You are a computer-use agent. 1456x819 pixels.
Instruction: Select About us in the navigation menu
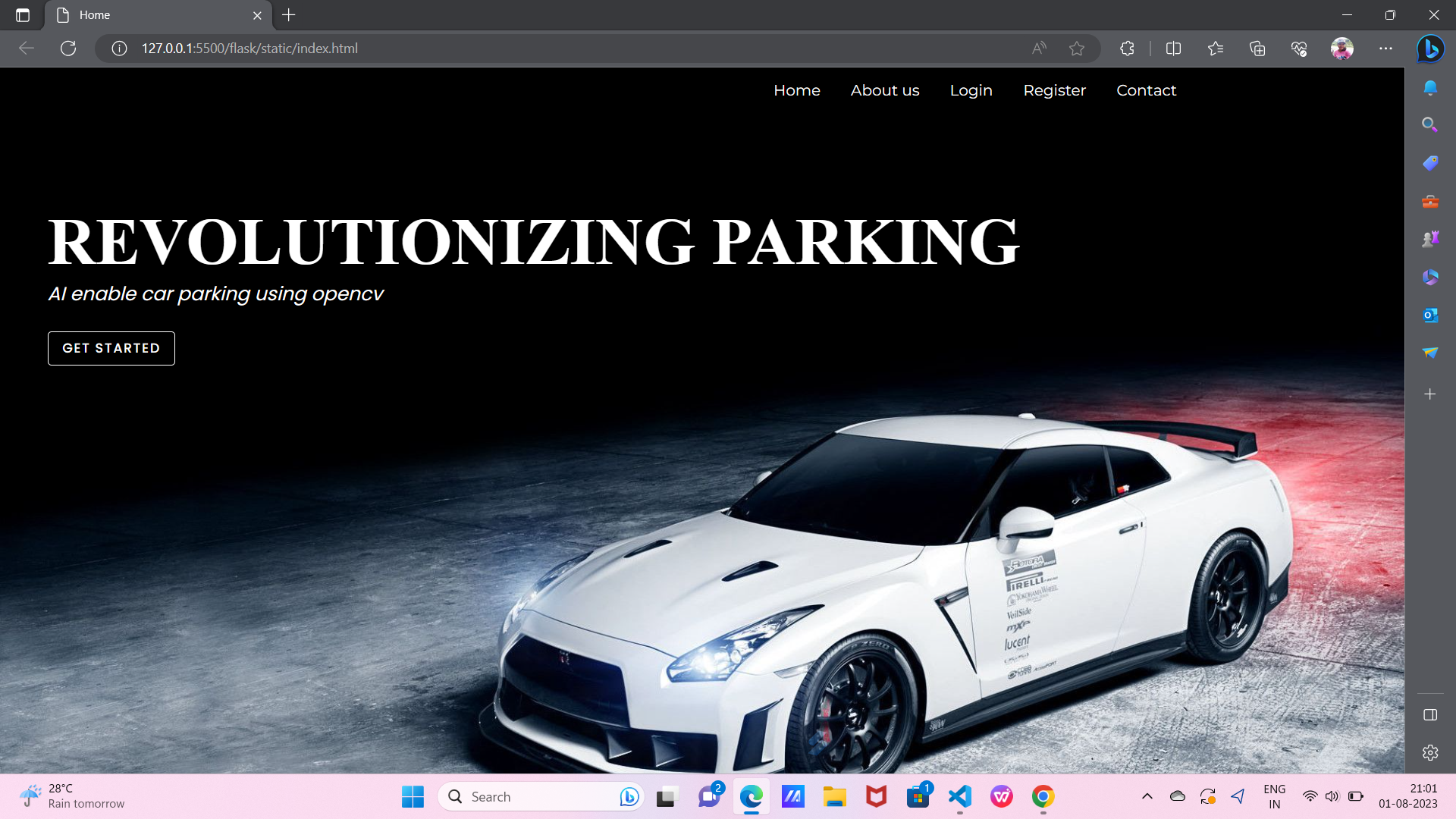coord(885,90)
